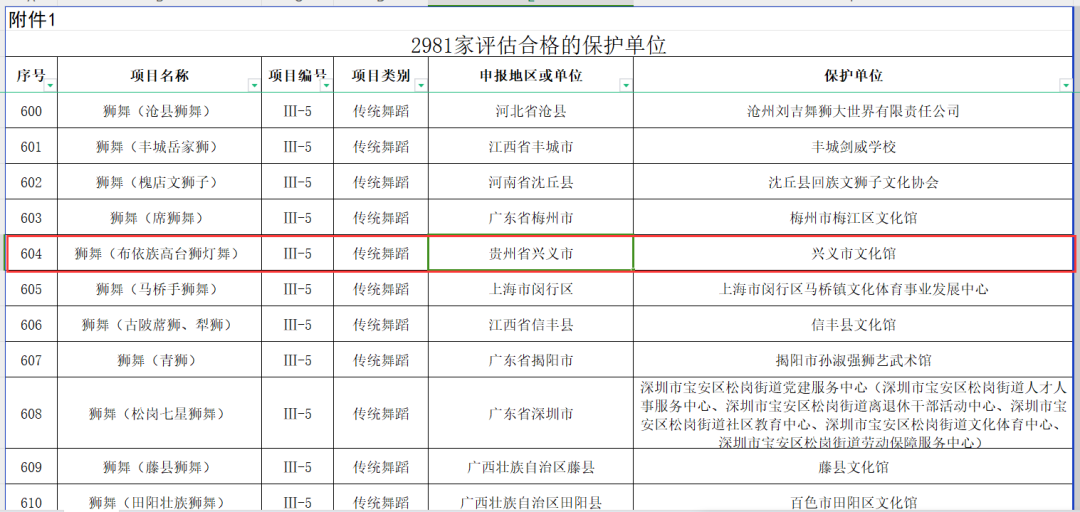Select the row number cell 604
Viewport: 1080px width, 512px height.
point(31,254)
